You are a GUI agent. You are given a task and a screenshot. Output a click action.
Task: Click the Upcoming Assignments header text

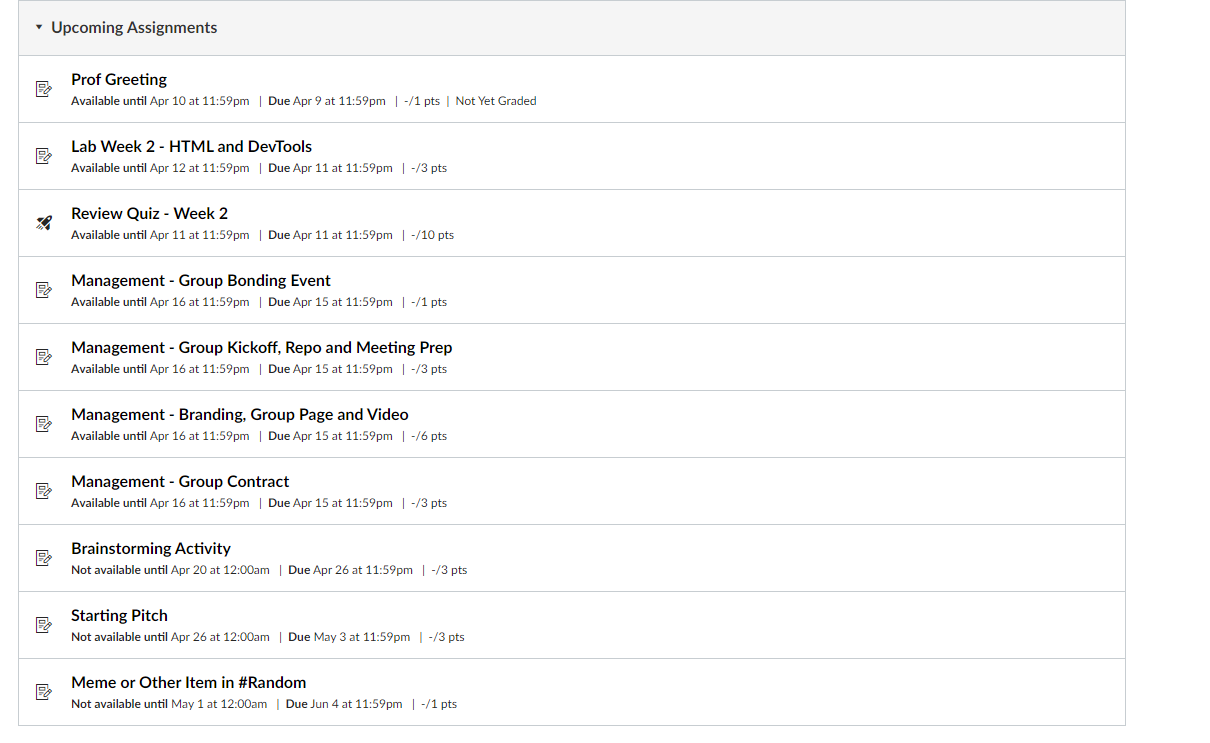[134, 28]
